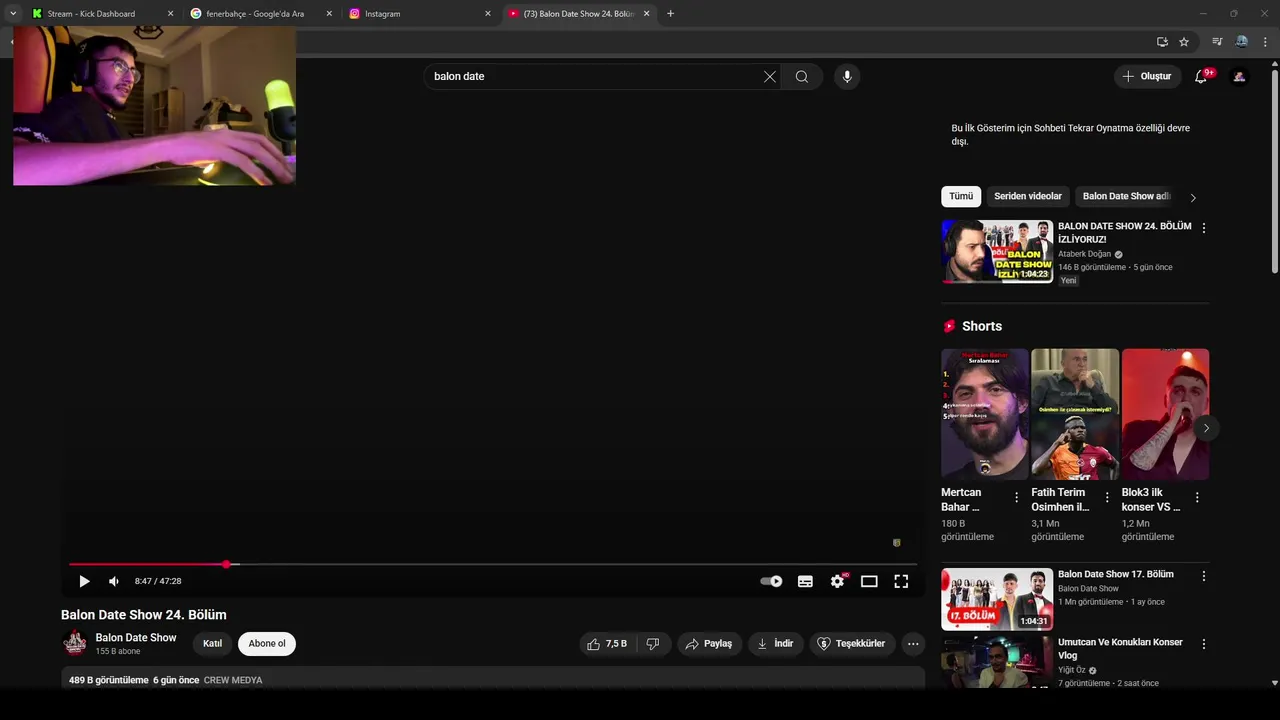This screenshot has width=1280, height=720.
Task: Share the video with Paylaş
Action: (709, 644)
